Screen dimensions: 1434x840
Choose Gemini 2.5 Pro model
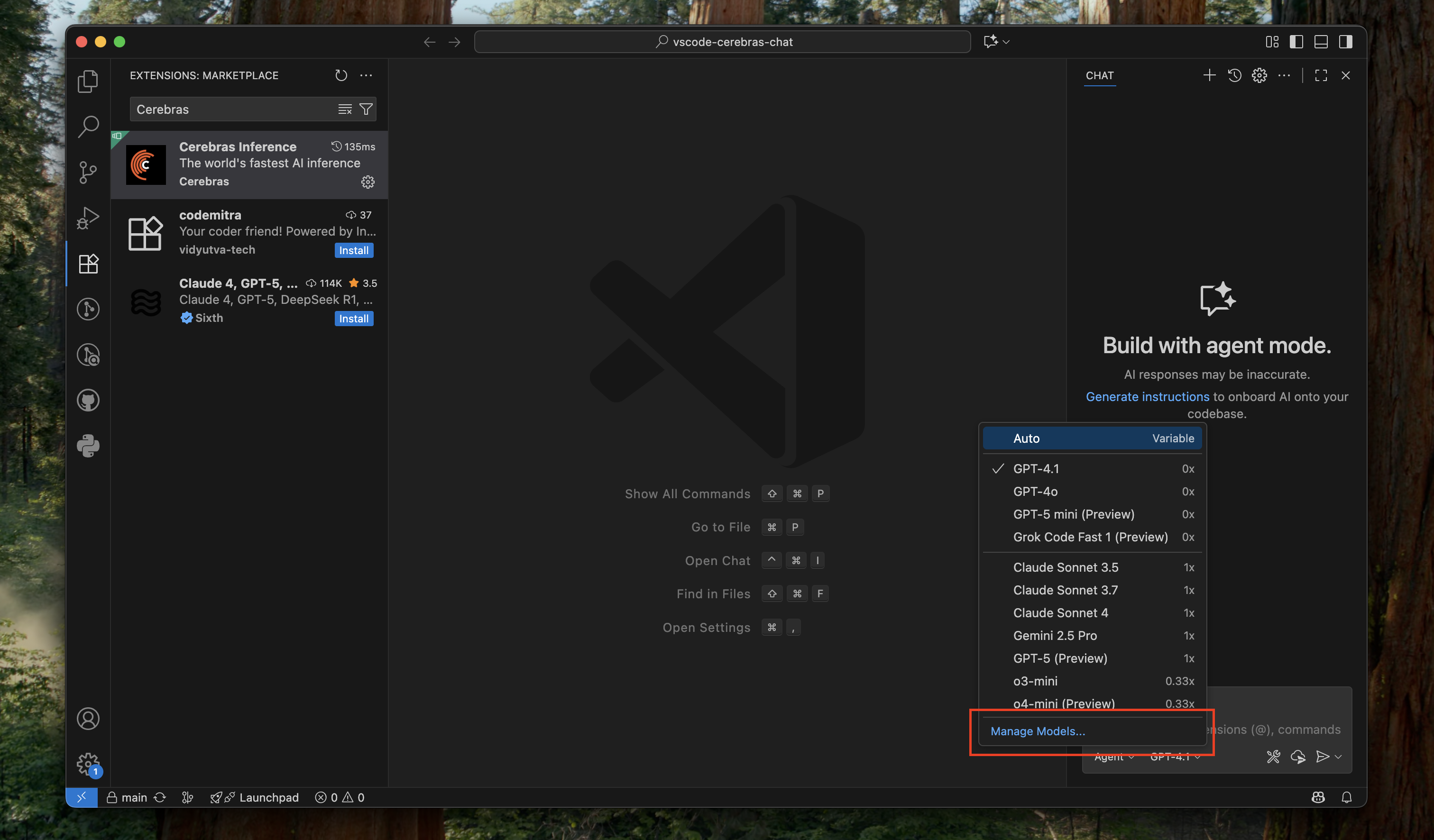coord(1055,635)
